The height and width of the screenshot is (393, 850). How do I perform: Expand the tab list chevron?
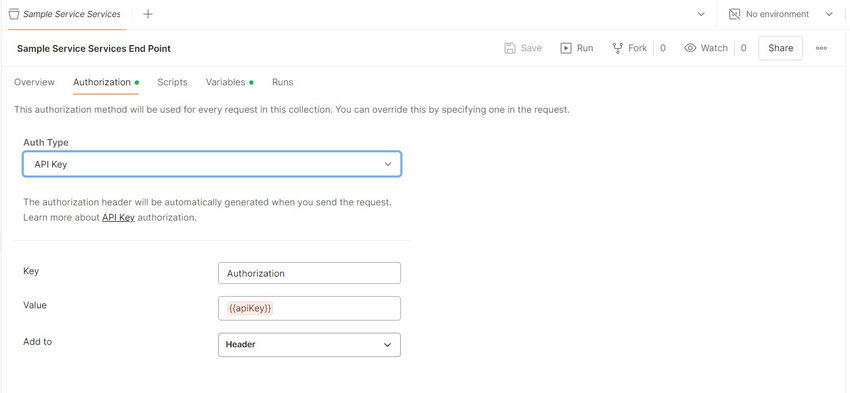click(701, 14)
